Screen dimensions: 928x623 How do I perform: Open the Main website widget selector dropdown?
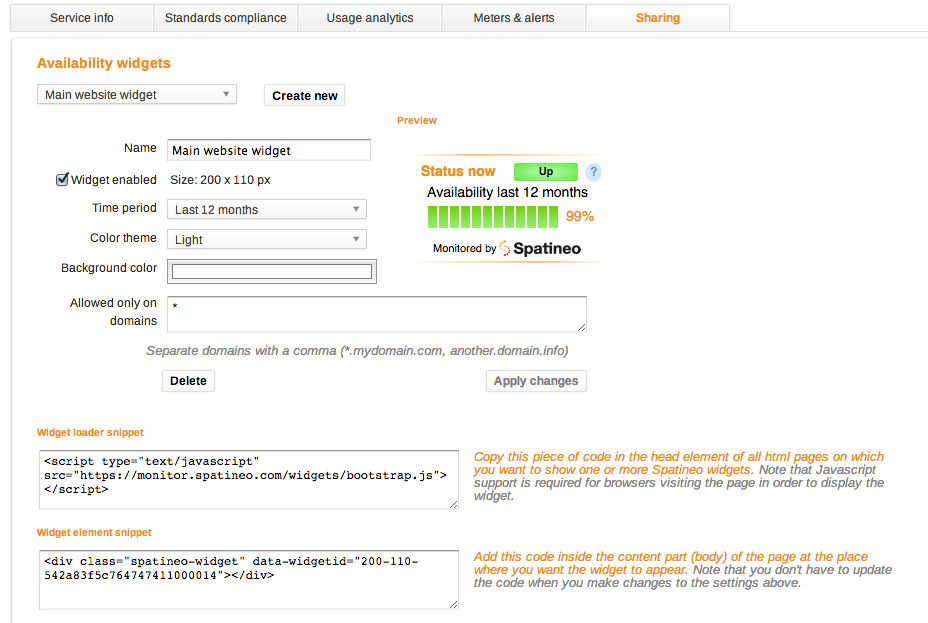click(x=137, y=95)
